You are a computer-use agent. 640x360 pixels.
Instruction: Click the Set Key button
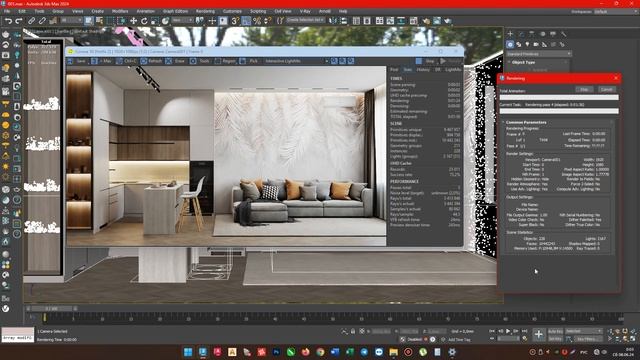(555, 339)
